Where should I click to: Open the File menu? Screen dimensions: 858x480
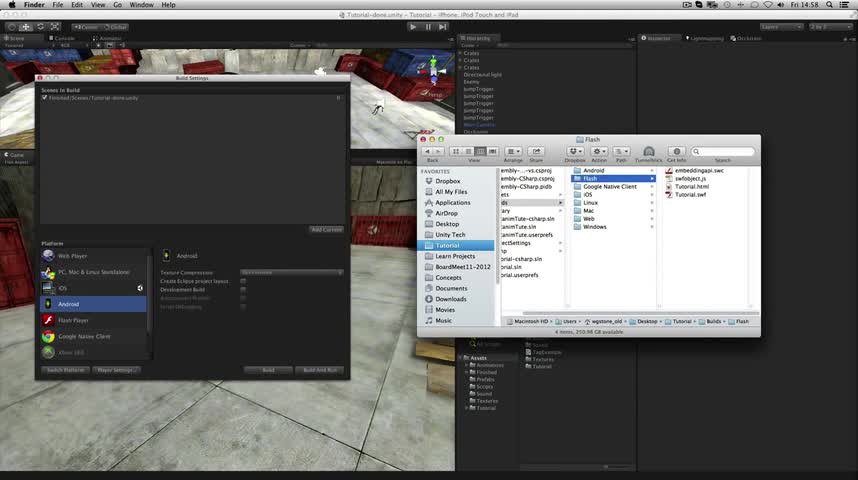57,4
